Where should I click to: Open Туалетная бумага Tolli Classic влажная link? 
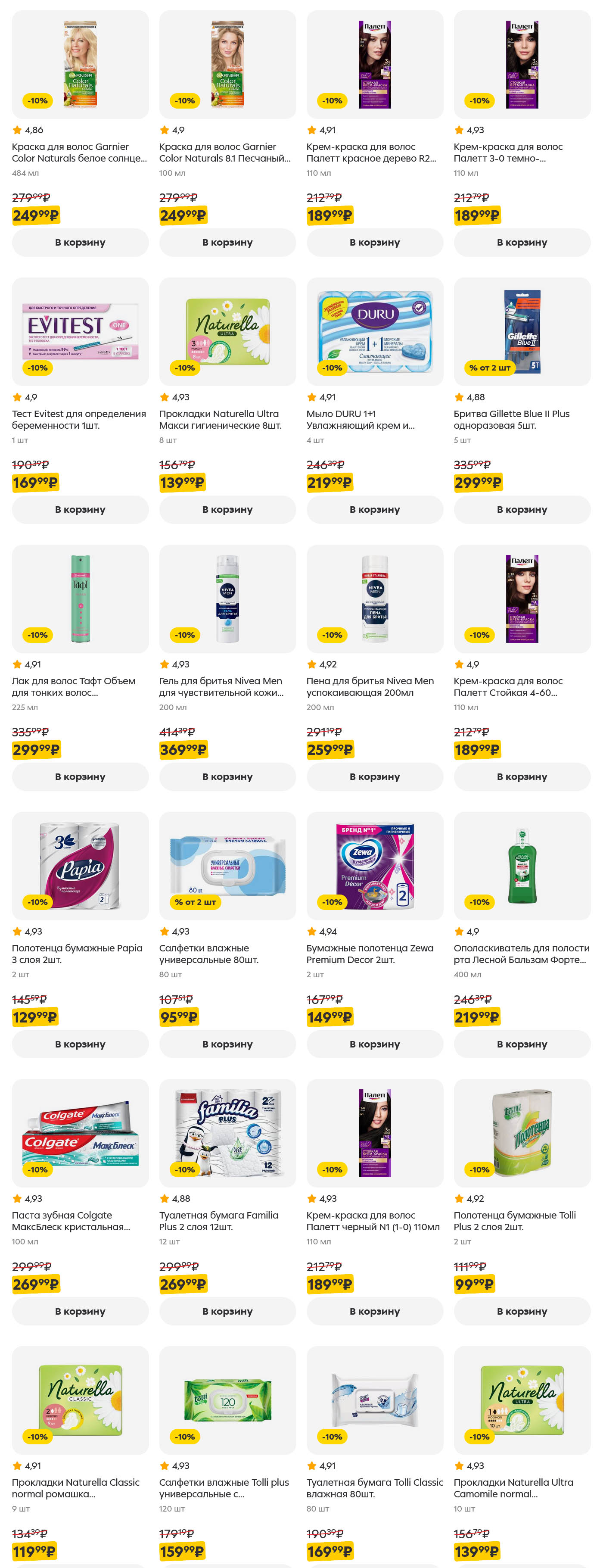[374, 1488]
